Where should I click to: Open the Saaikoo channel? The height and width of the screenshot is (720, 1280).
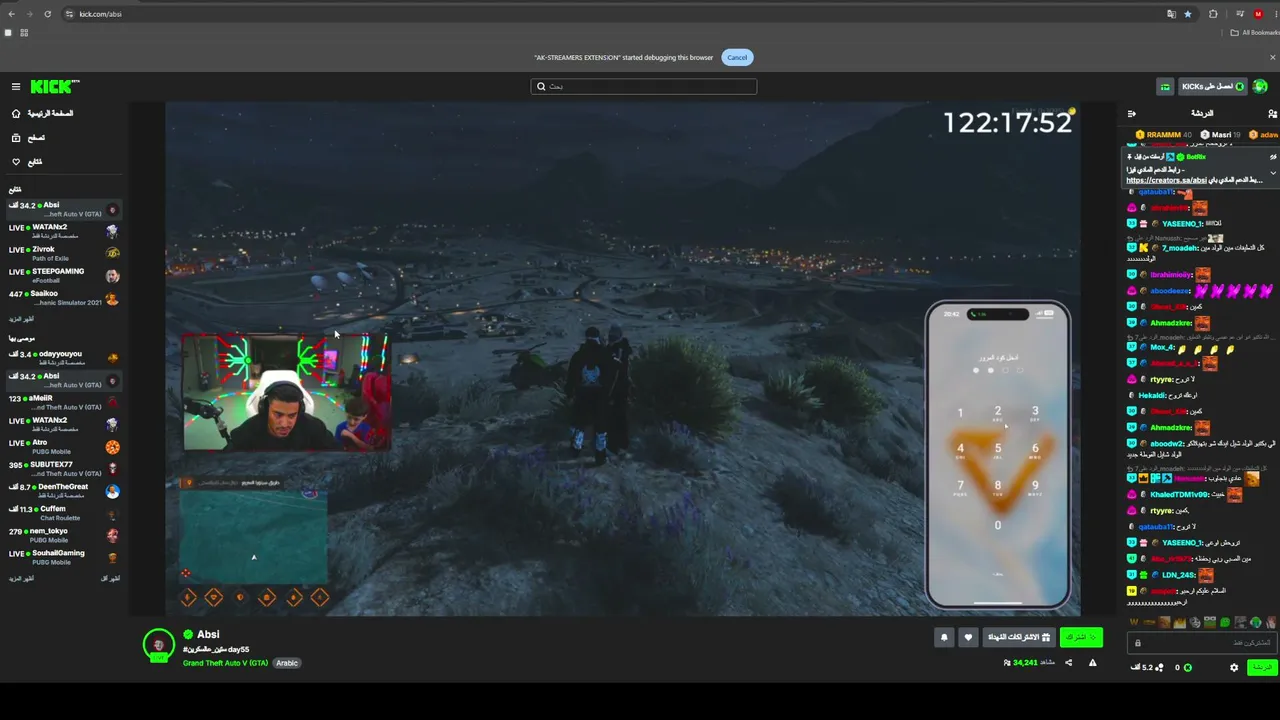64,298
